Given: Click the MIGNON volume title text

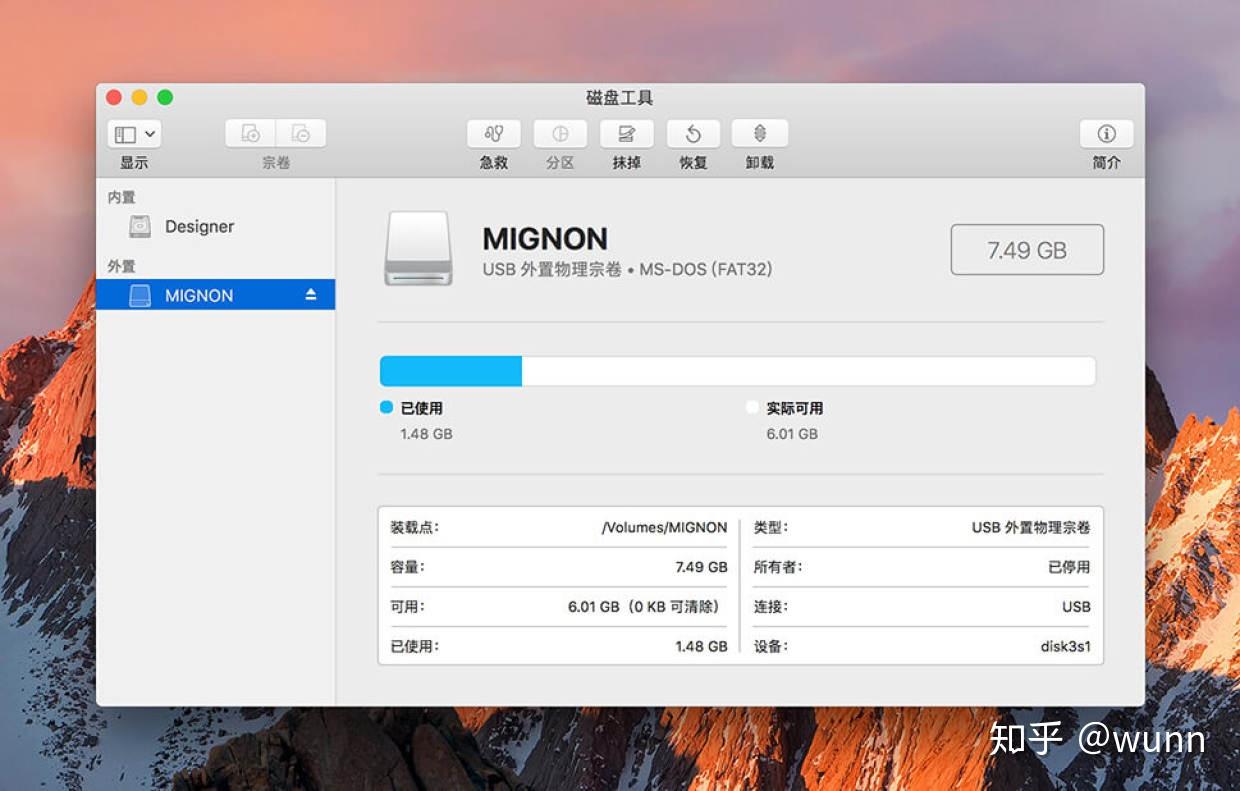Looking at the screenshot, I should point(545,238).
